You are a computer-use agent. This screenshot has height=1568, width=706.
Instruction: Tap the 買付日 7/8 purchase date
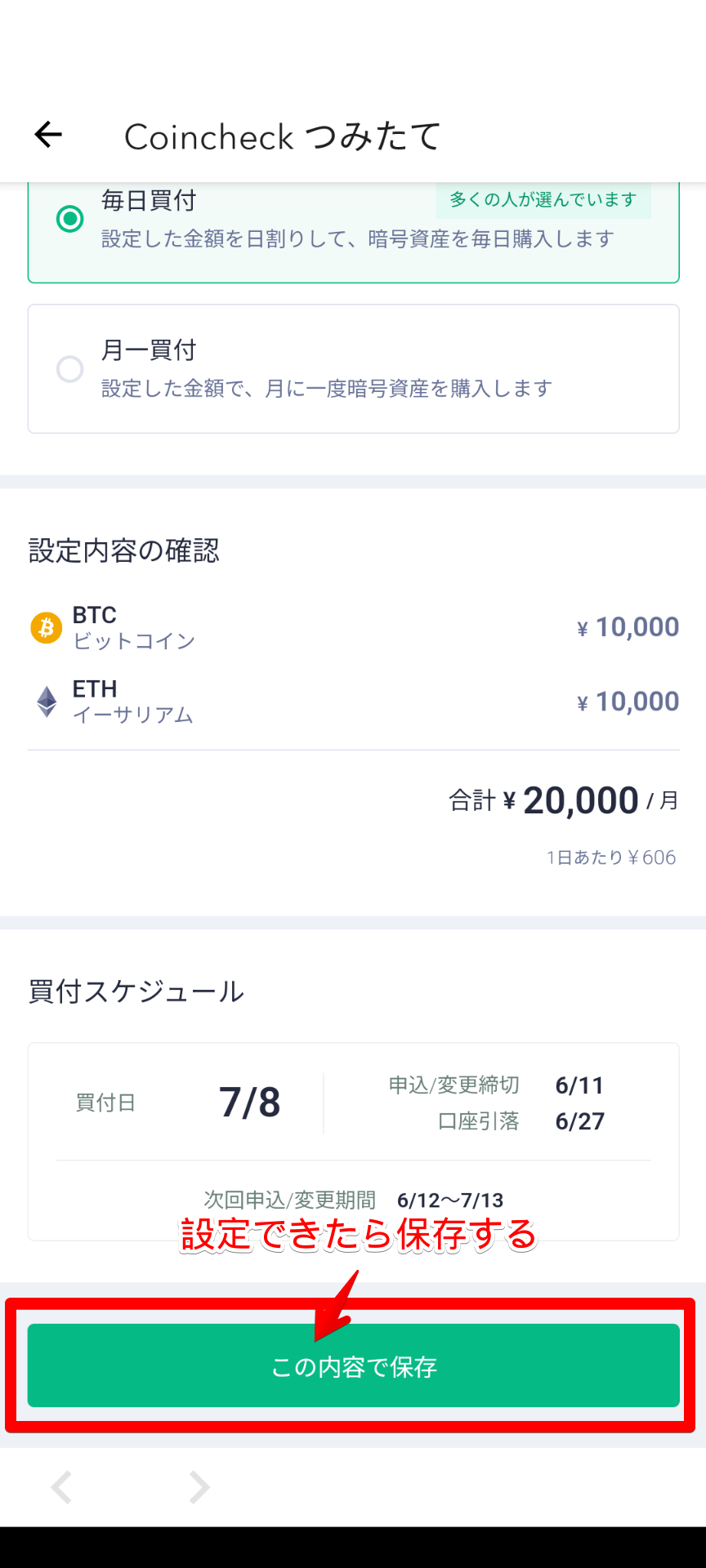pos(249,1102)
